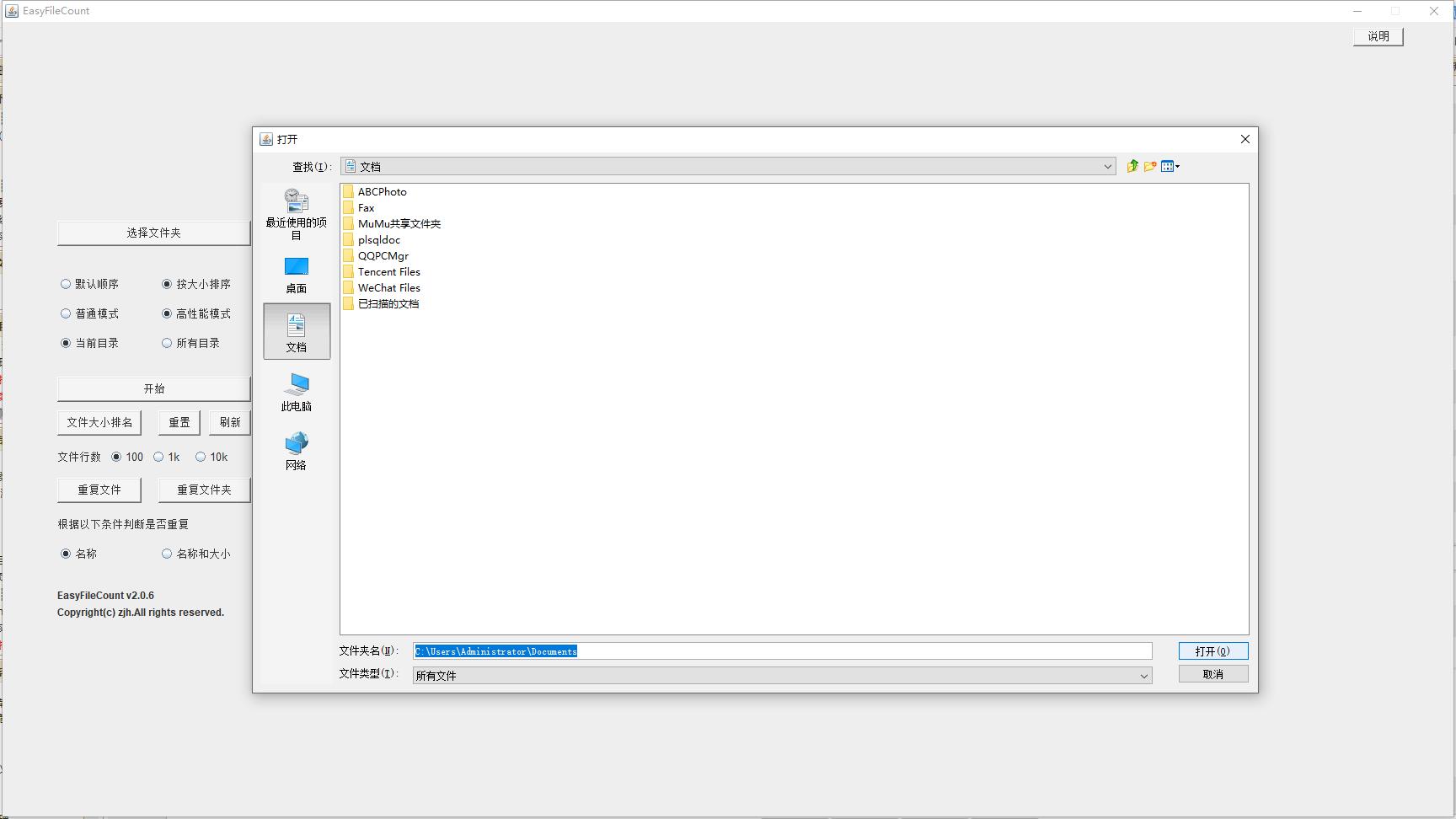Screen dimensions: 1456x819
Task: Click 文件大小排名 button
Action: [x=99, y=422]
